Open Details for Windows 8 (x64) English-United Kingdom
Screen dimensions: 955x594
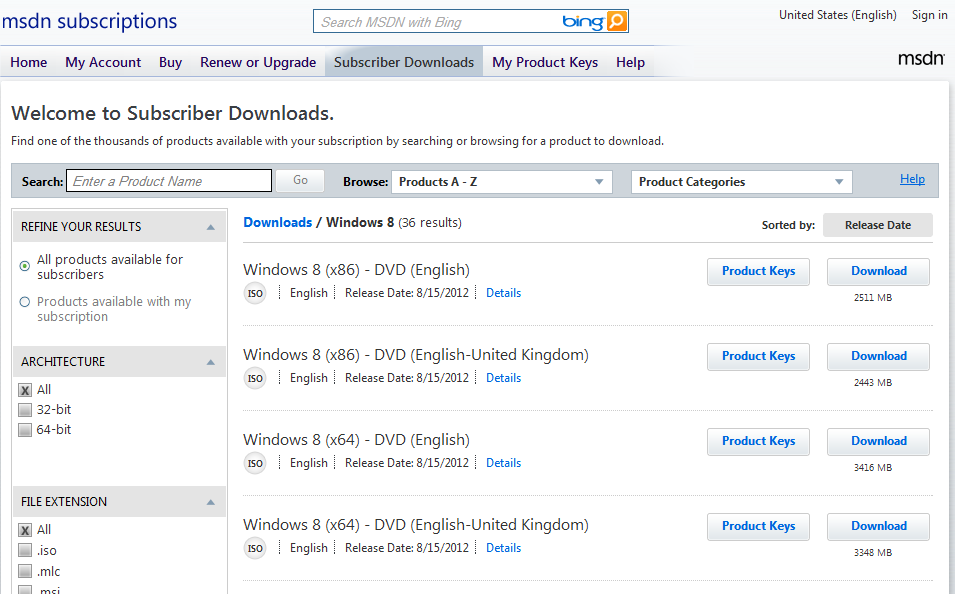[x=504, y=548]
